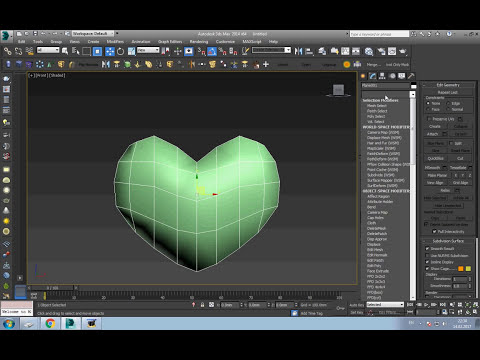Click the MSmooth button
This screenshot has width=480, height=360.
click(433, 167)
